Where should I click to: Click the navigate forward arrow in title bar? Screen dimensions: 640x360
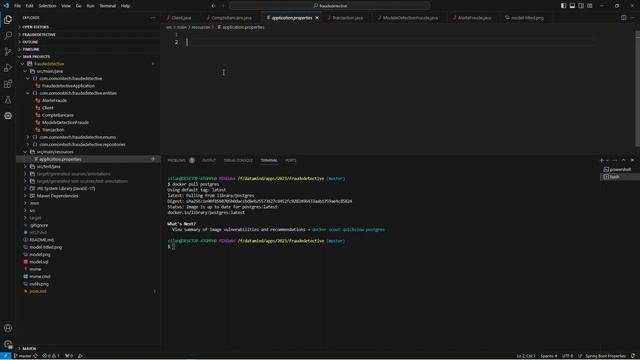pyautogui.click(x=223, y=6)
